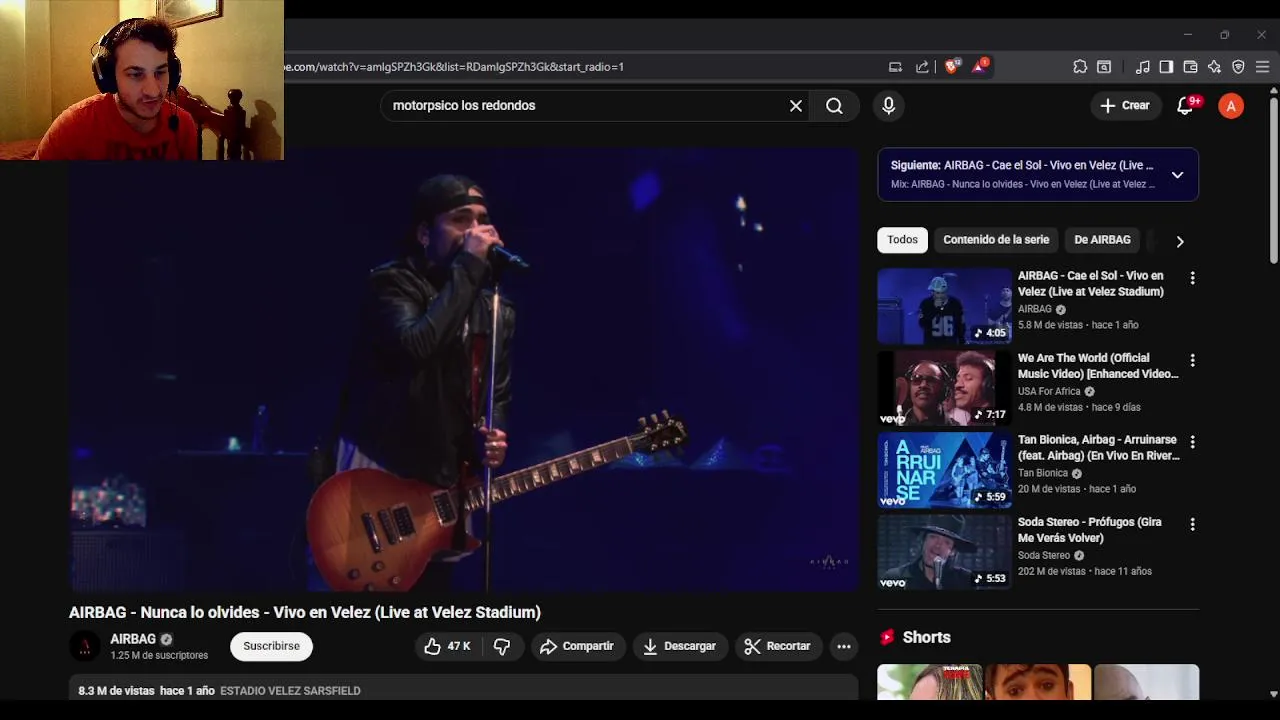Click the AIRBAG - Cae el Sol title
This screenshot has width=1280, height=720.
tap(1091, 284)
